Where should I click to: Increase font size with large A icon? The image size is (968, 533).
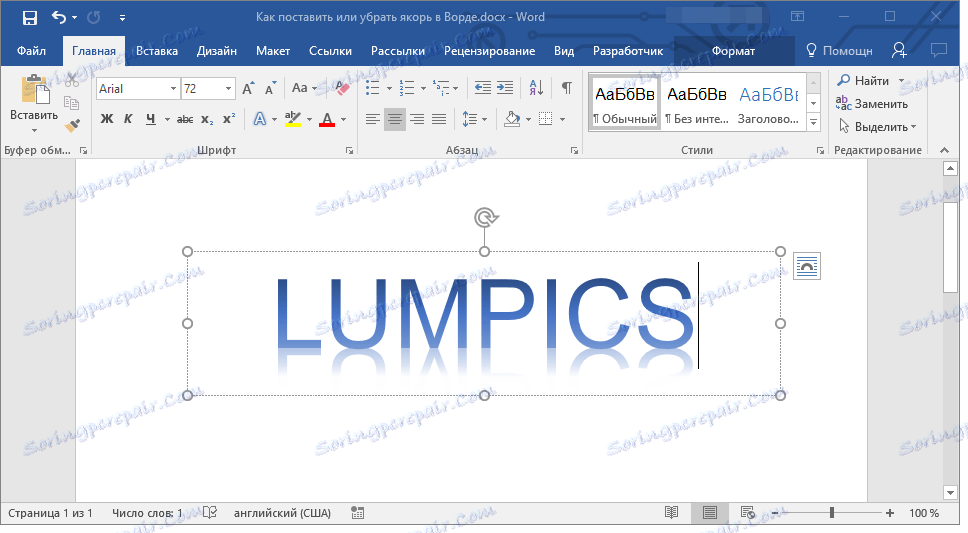248,88
